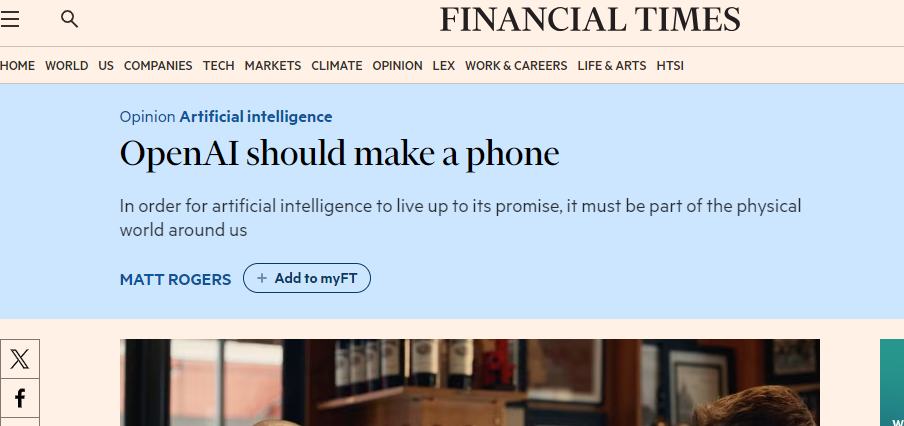Screen dimensions: 904x426
Task: Click the search magnifier icon
Action: click(69, 19)
